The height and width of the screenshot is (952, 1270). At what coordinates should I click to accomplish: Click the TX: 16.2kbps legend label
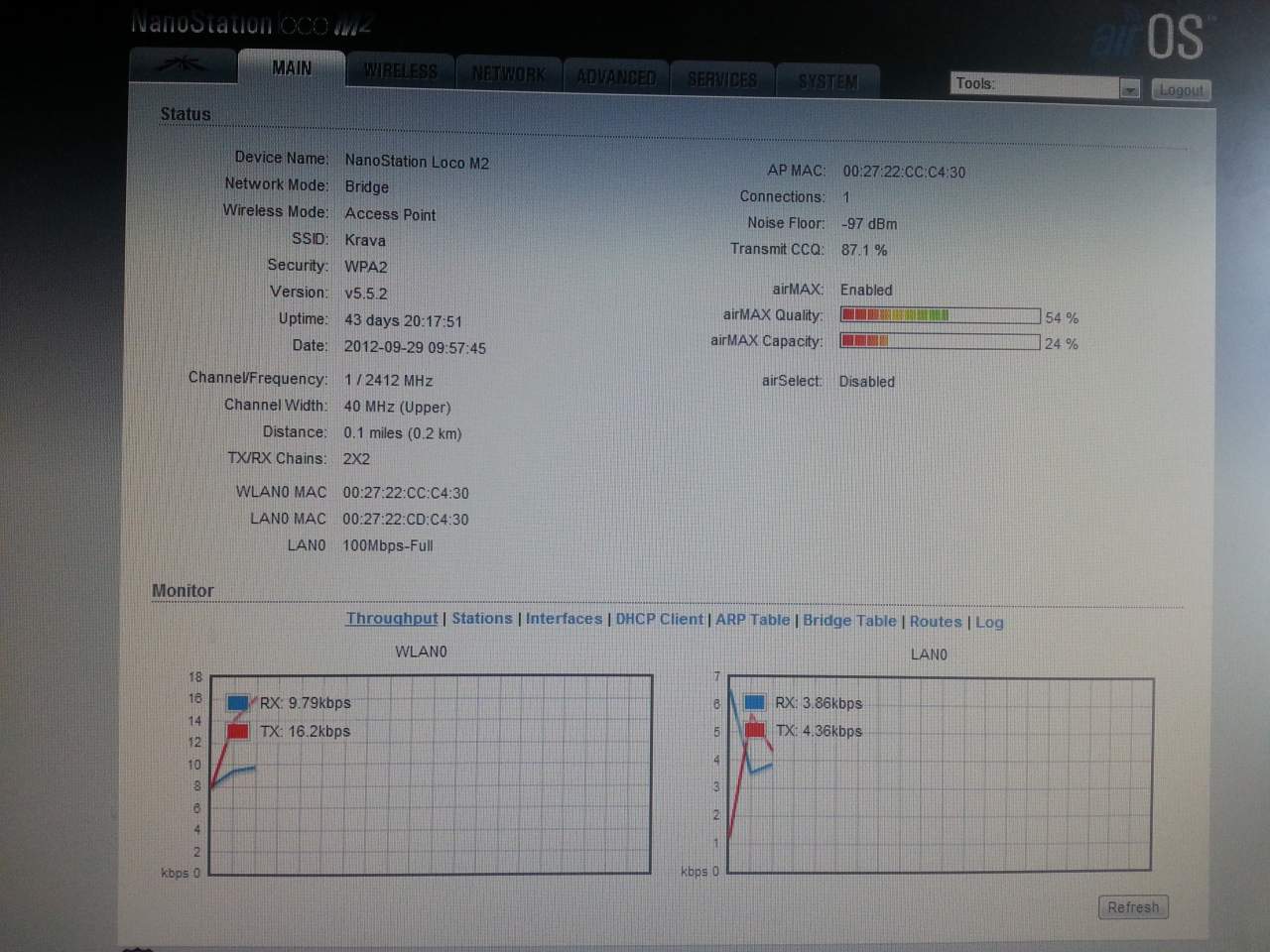306,731
